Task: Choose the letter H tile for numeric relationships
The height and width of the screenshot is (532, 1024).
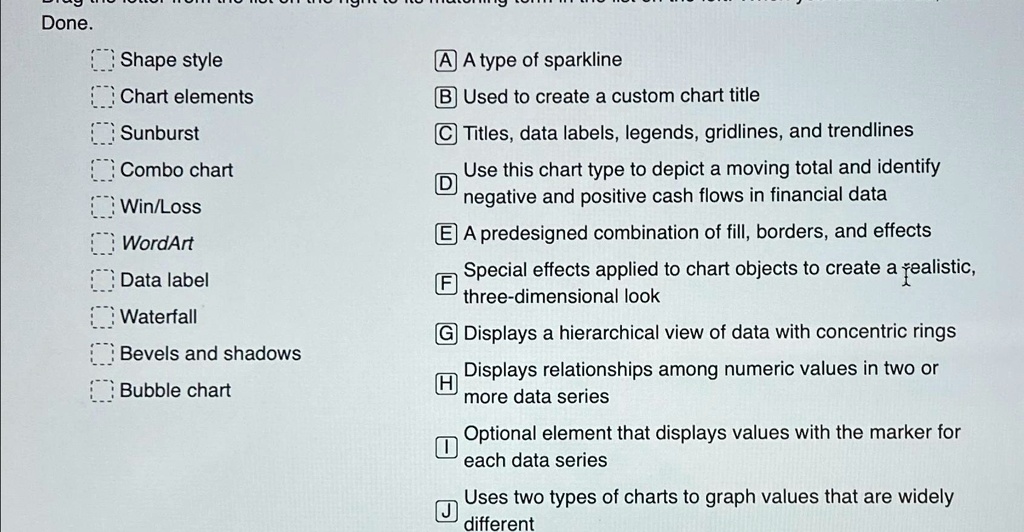Action: click(x=445, y=383)
